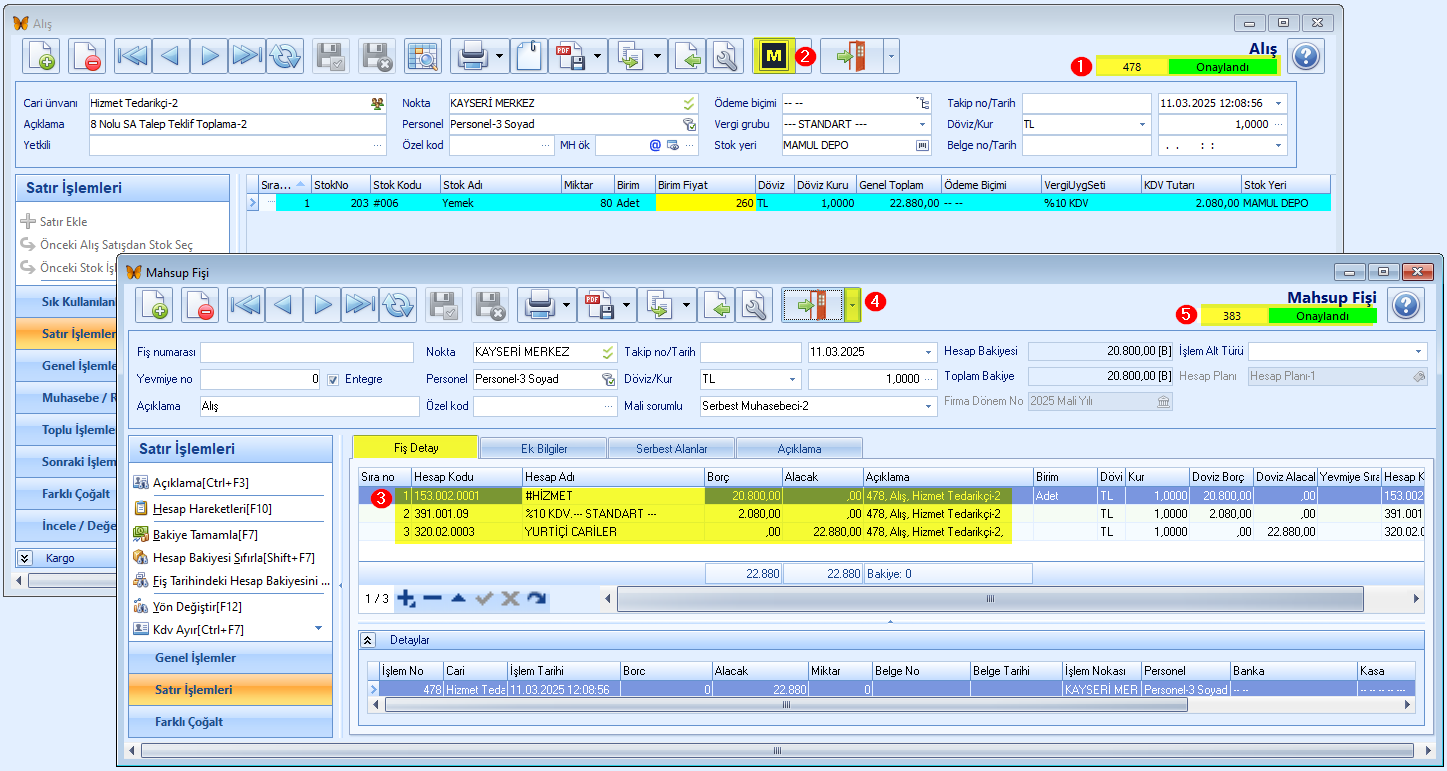
Task: Click the print icon in Mahsup Fişi toolbar
Action: pos(536,305)
